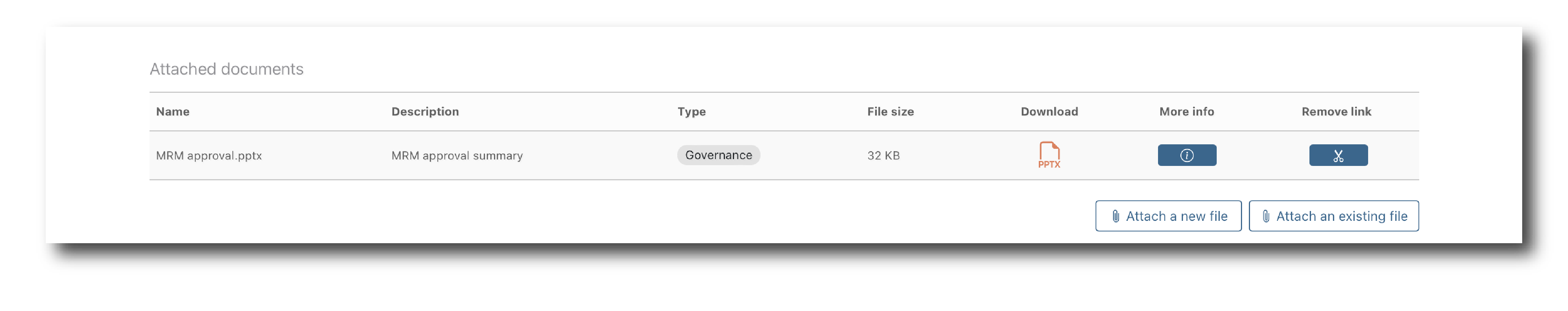This screenshot has height=311, width=1568.
Task: Click paperclip icon on Attach an existing file
Action: [1266, 216]
